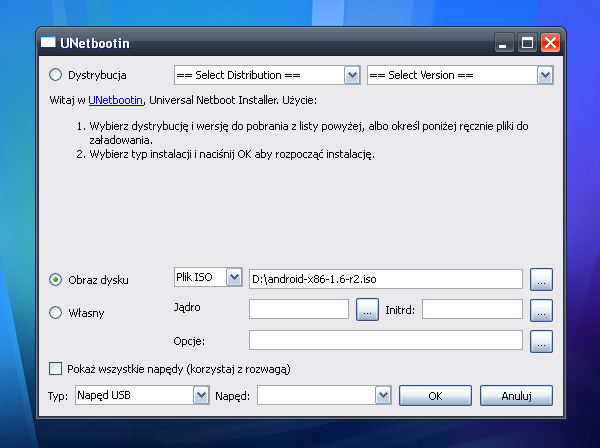Open the UNetbootin hyperlink

tap(116, 100)
